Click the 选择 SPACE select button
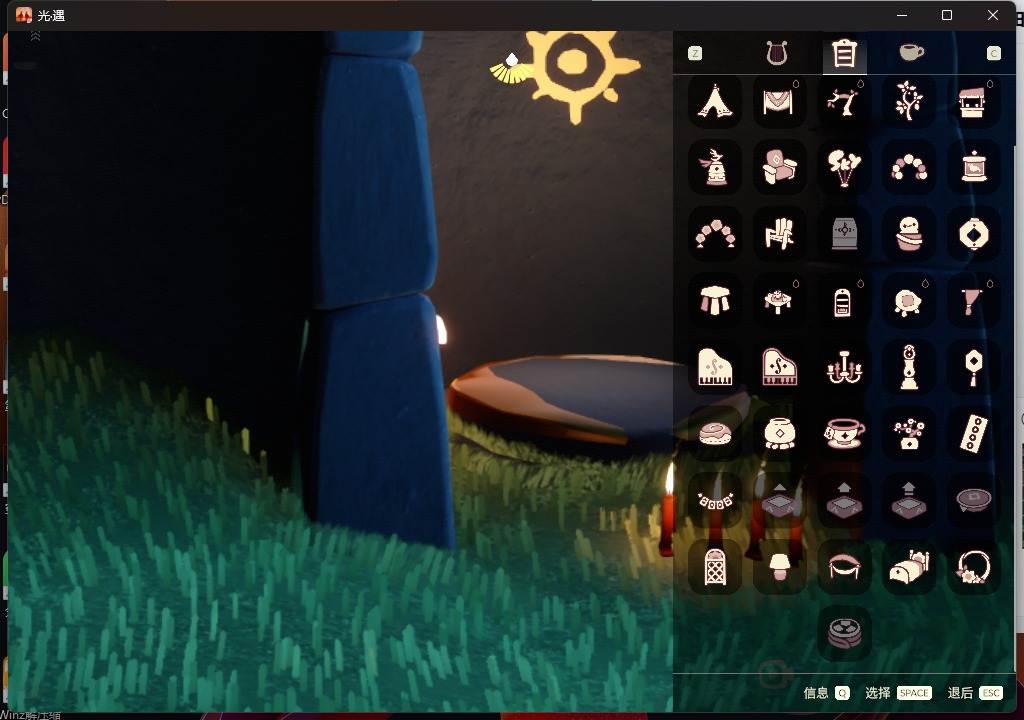This screenshot has width=1024, height=720. coord(898,693)
